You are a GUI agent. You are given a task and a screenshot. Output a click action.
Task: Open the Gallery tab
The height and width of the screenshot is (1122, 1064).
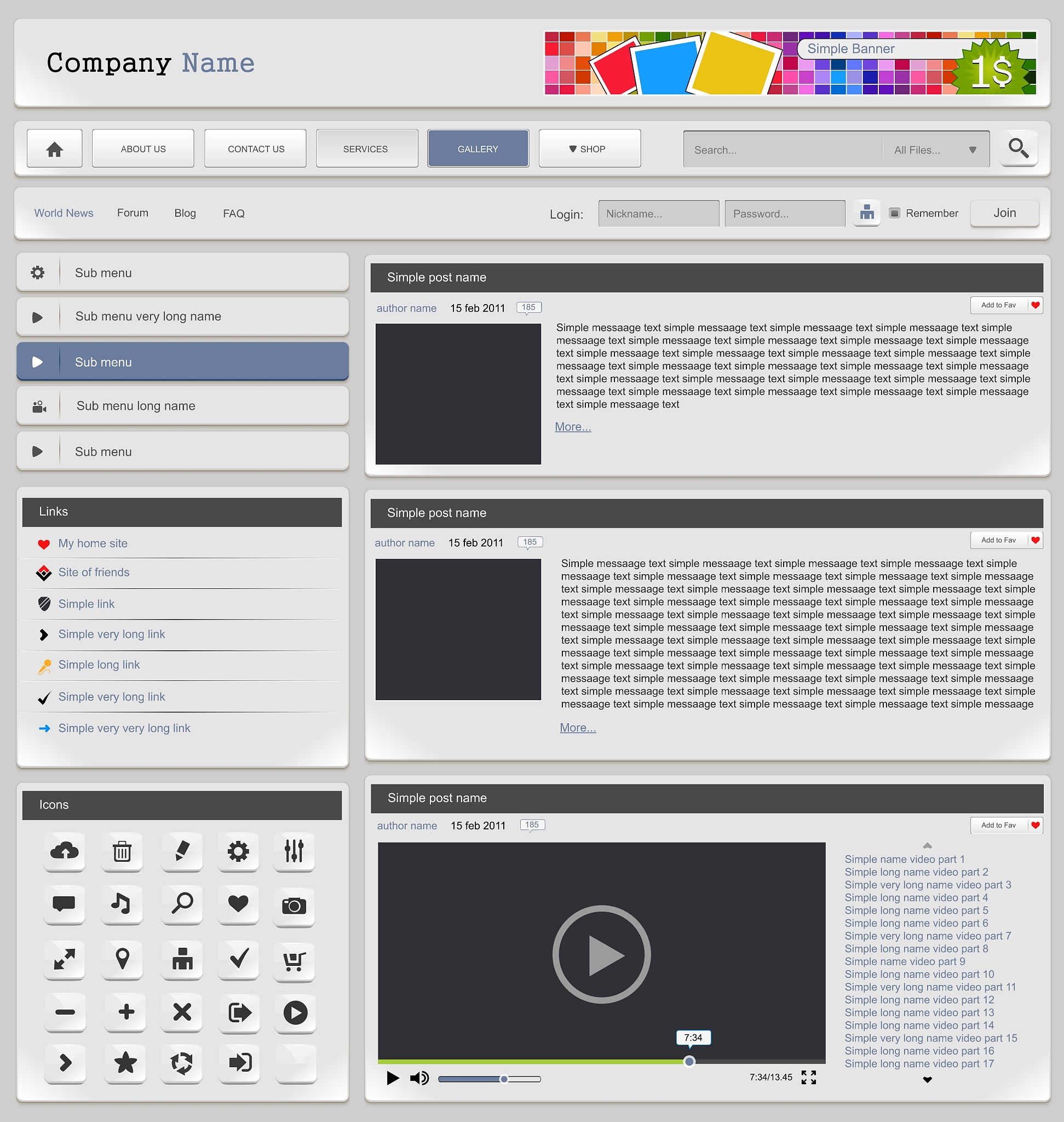478,148
